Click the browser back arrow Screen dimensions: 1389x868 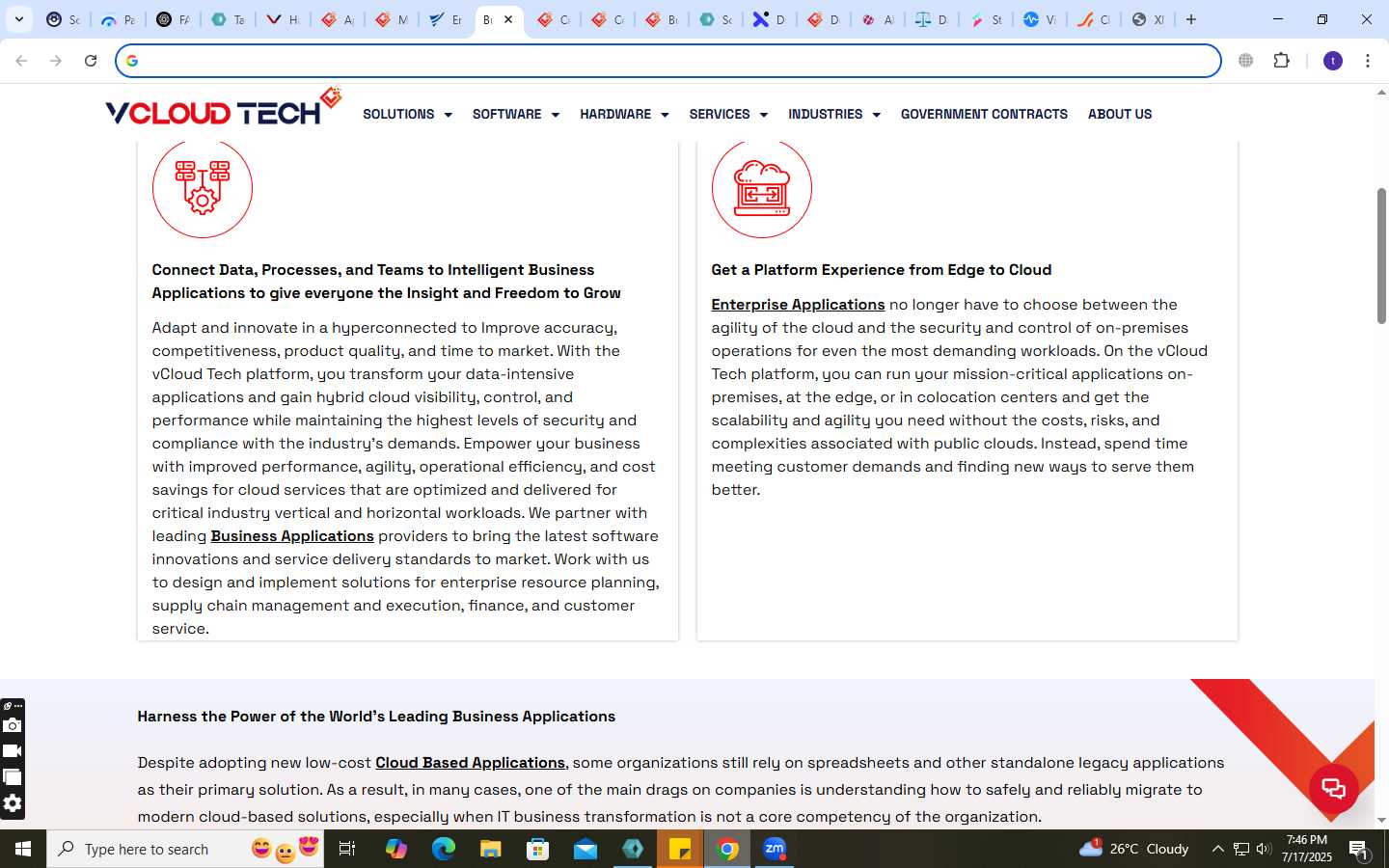(x=21, y=61)
